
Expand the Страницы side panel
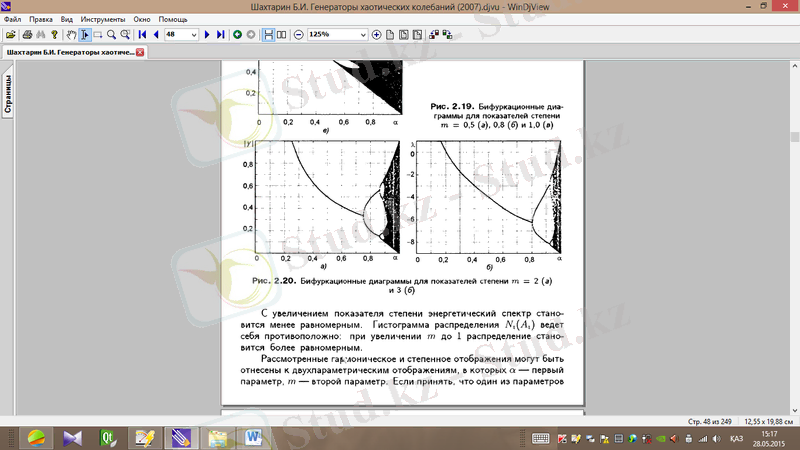tap(7, 96)
